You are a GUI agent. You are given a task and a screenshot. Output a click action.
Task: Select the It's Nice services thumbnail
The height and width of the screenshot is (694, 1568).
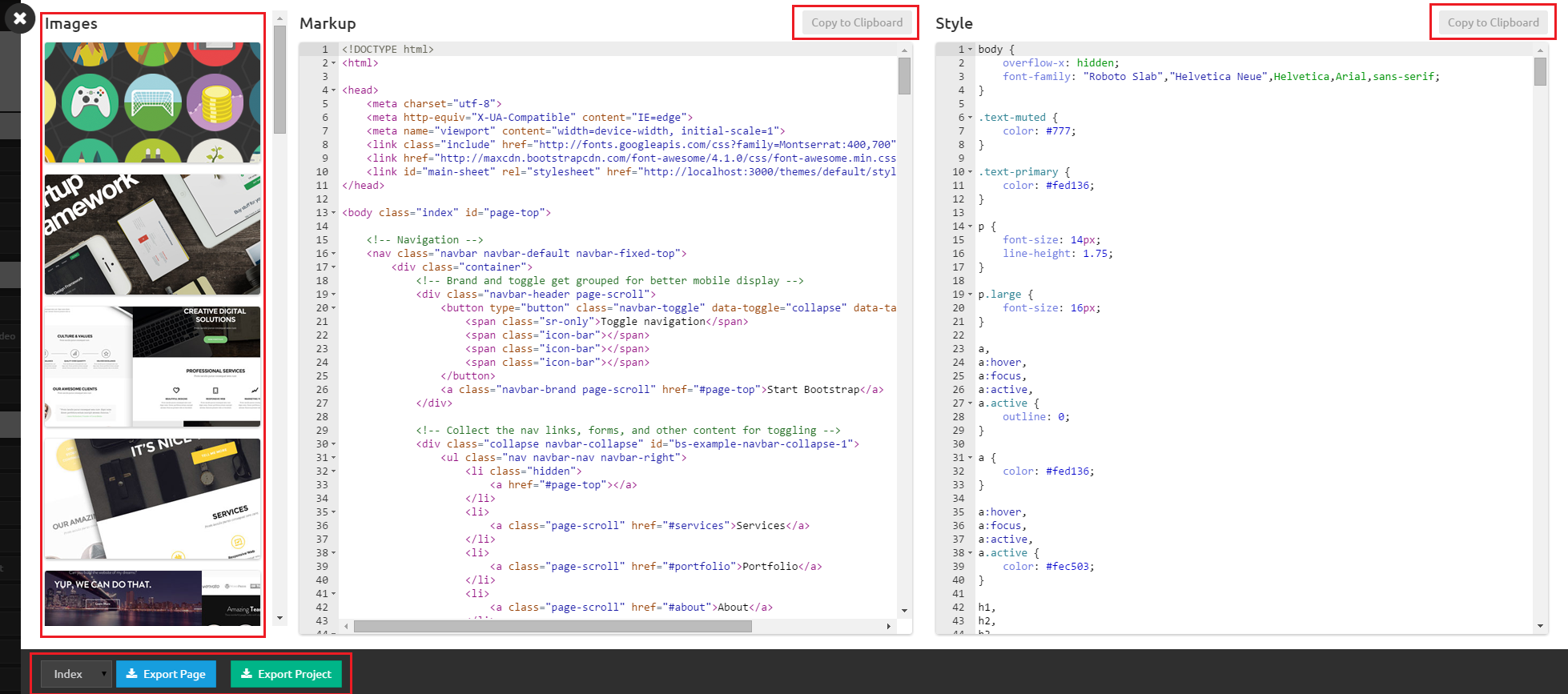[152, 499]
